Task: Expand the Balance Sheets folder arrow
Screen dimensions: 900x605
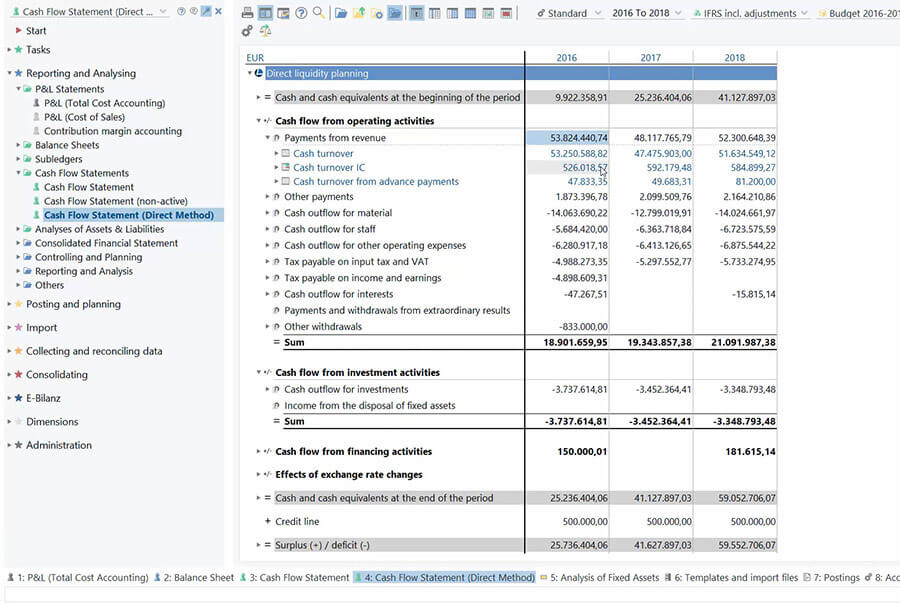Action: pos(18,145)
